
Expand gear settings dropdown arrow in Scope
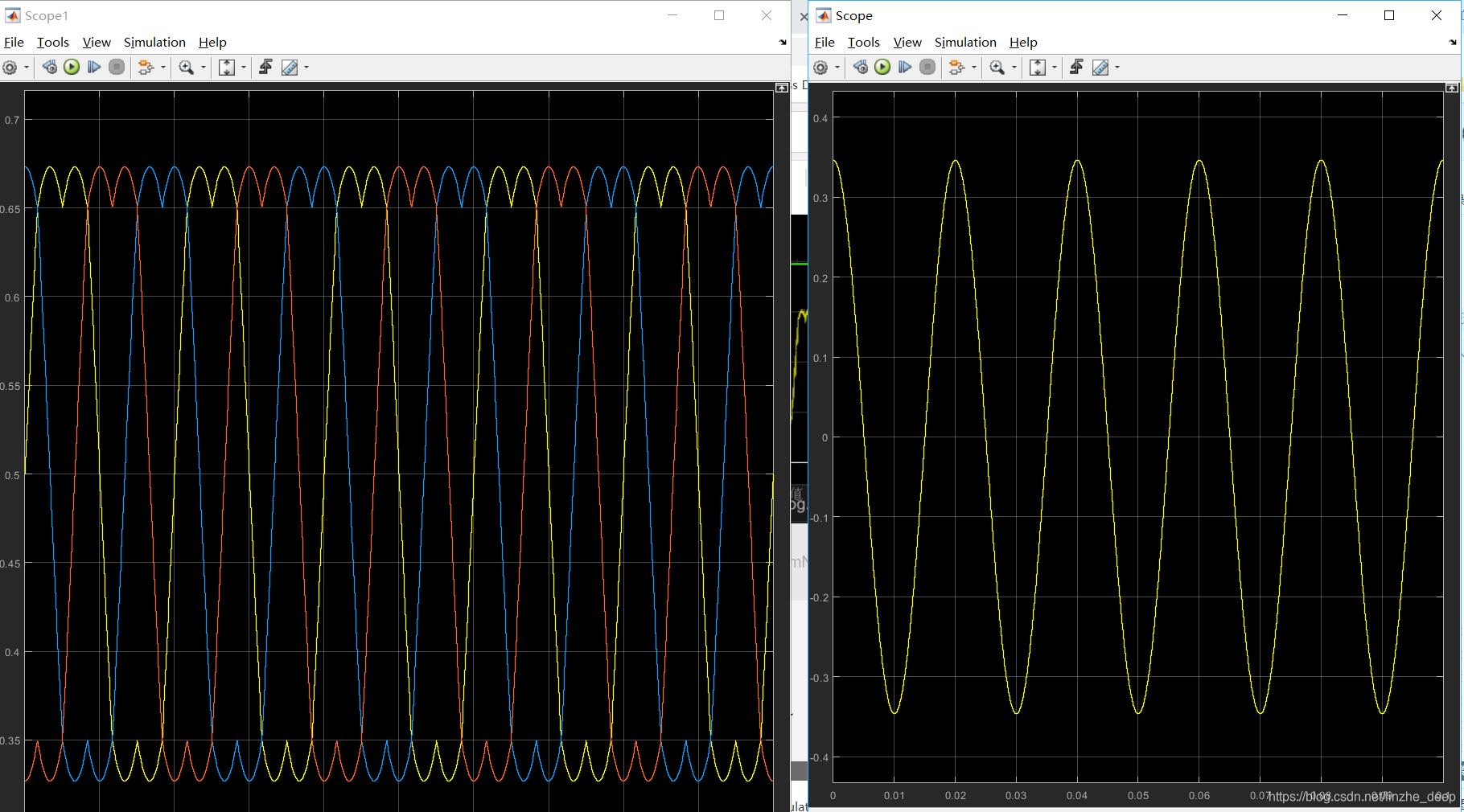pyautogui.click(x=837, y=68)
